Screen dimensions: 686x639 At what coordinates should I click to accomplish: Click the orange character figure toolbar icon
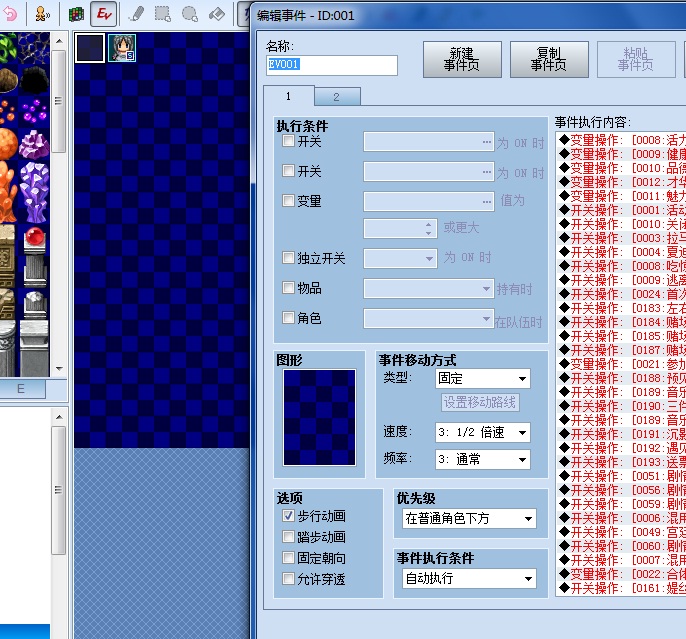(x=42, y=14)
